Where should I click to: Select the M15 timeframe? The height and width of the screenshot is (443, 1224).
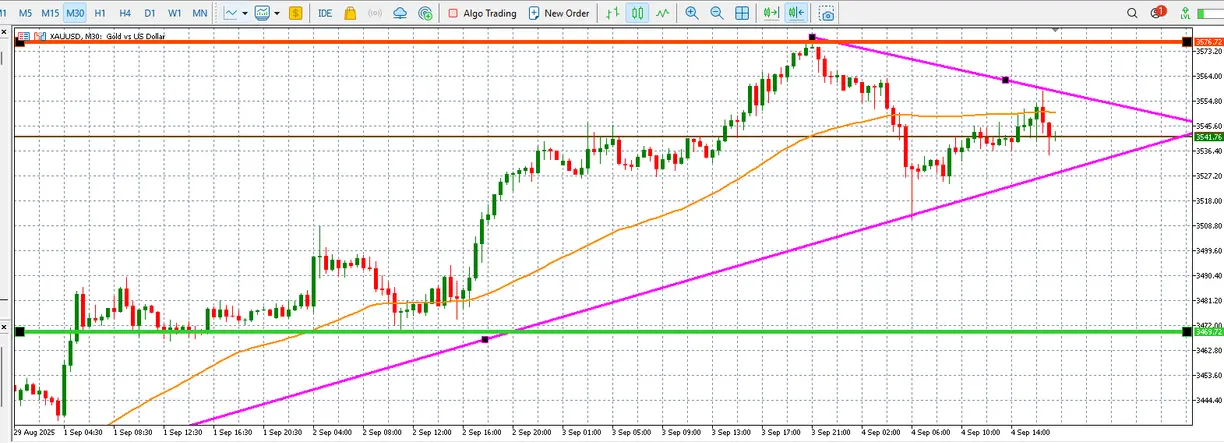[x=50, y=13]
